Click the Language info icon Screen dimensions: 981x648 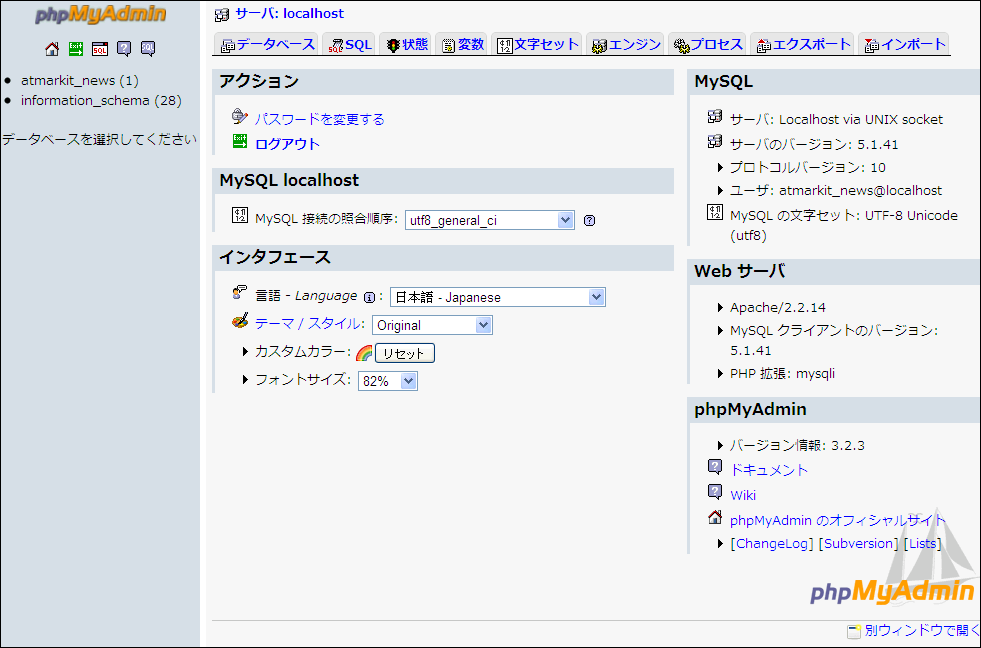369,298
